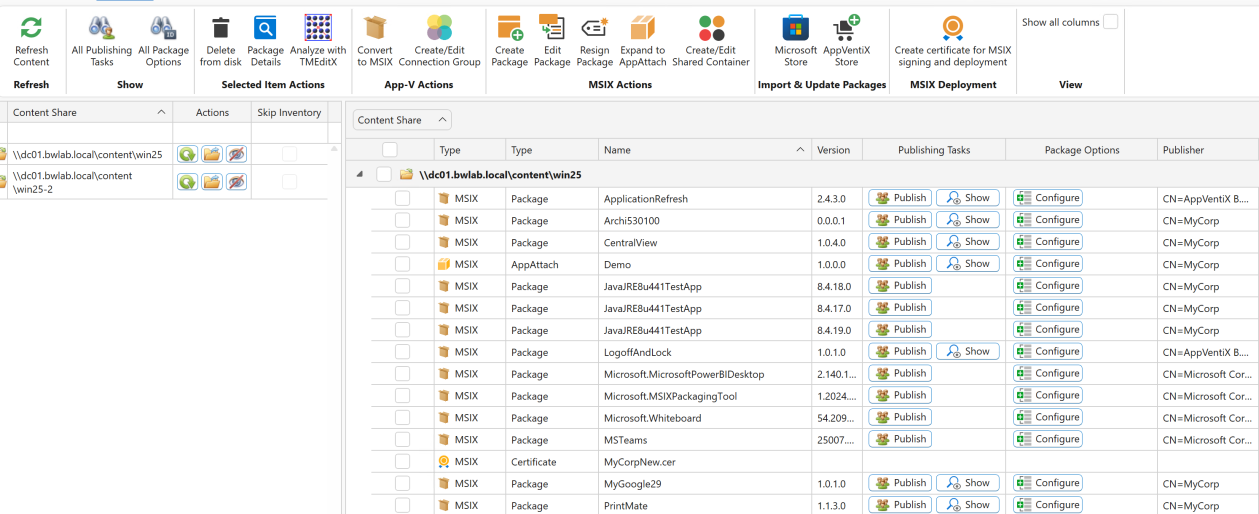Tick the MSTeams row checkbox
Screen dimensions: 1259x514
402,440
